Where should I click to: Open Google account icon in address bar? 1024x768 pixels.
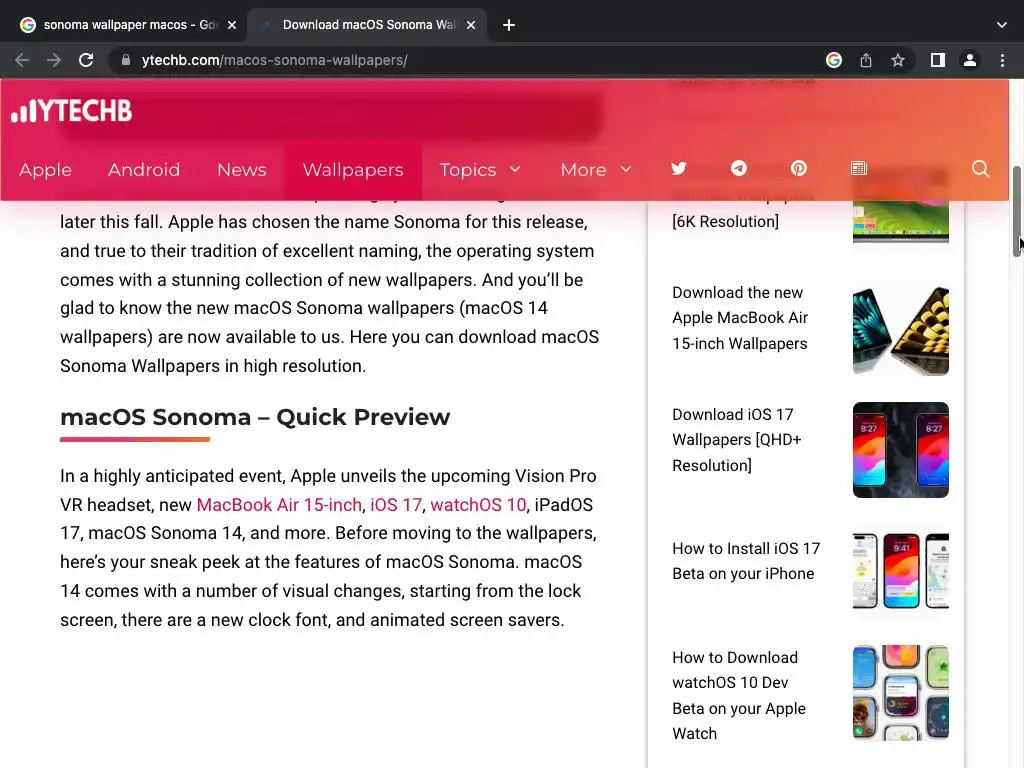(833, 60)
